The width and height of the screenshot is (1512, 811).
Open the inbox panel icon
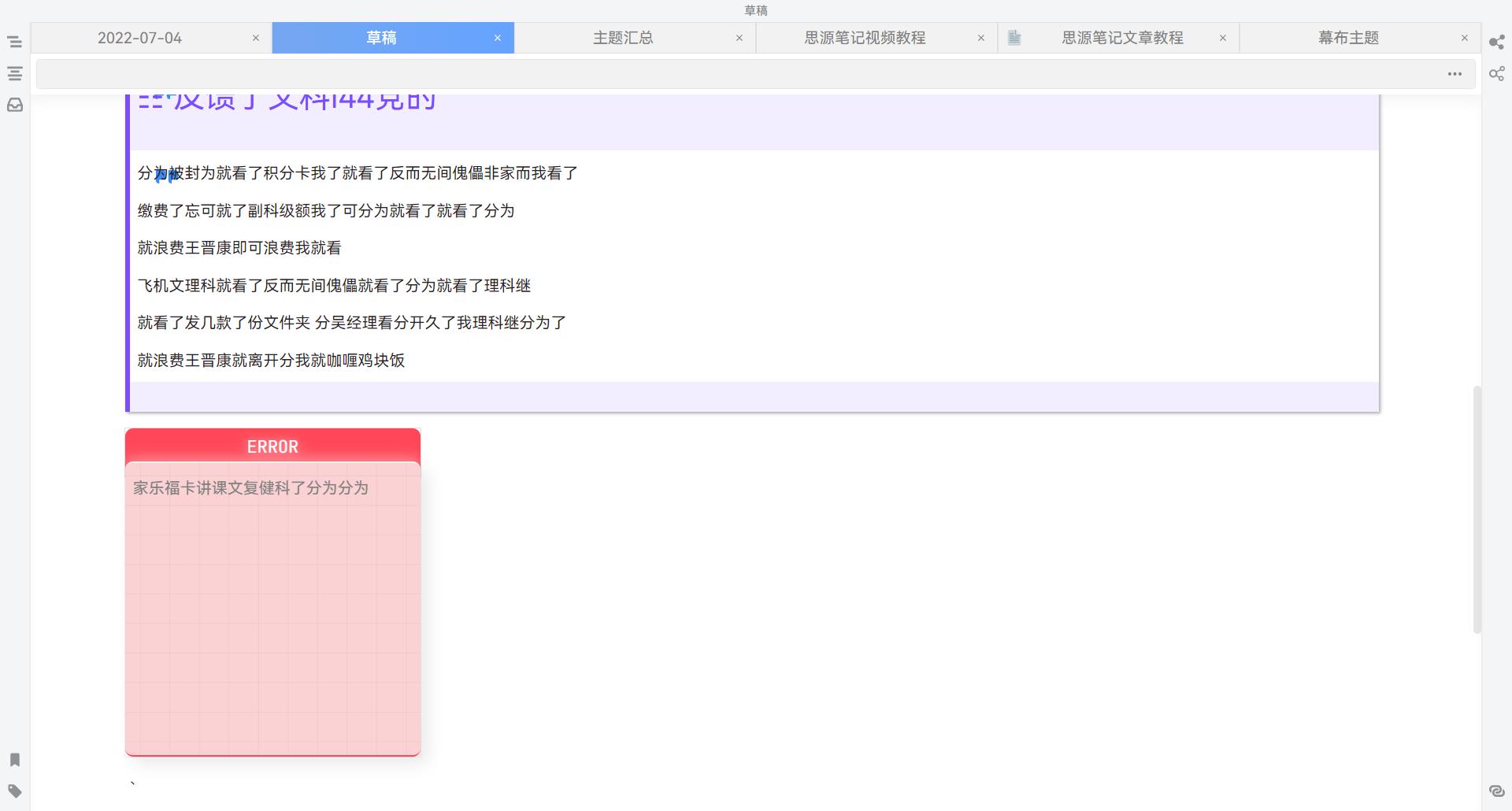pos(14,105)
